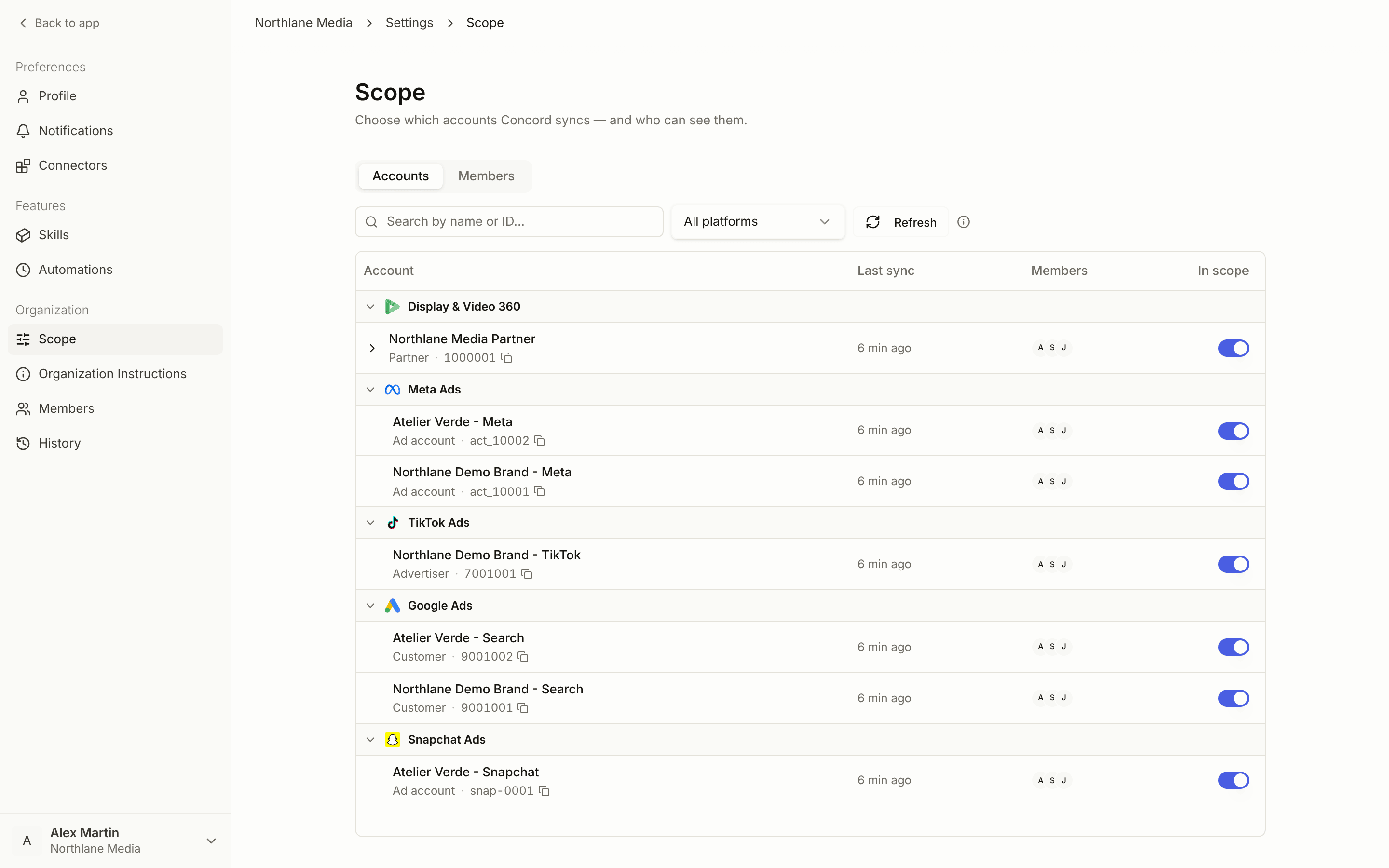
Task: Copy account ID act_10002
Action: (540, 441)
